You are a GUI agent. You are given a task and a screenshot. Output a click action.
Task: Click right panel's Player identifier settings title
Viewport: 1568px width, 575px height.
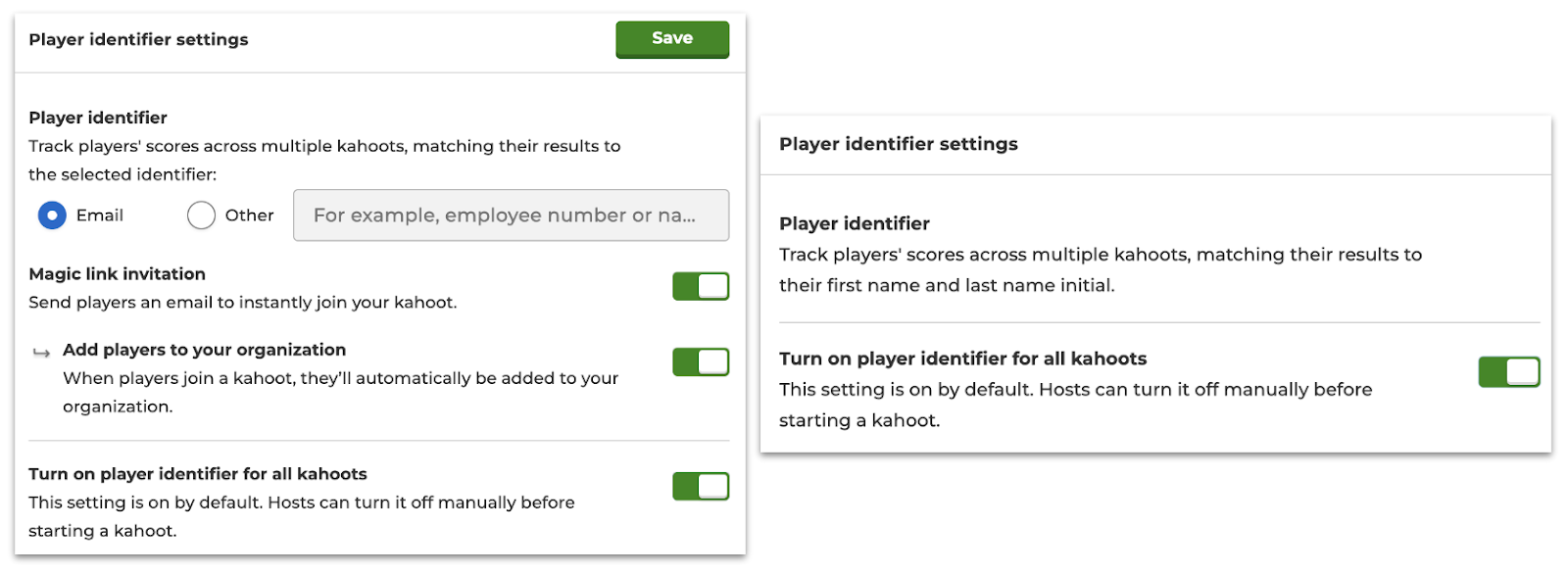click(x=899, y=144)
